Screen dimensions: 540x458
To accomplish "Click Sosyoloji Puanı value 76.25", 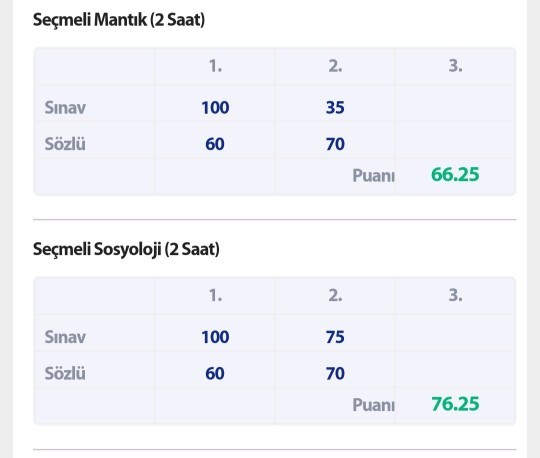I will 455,404.
